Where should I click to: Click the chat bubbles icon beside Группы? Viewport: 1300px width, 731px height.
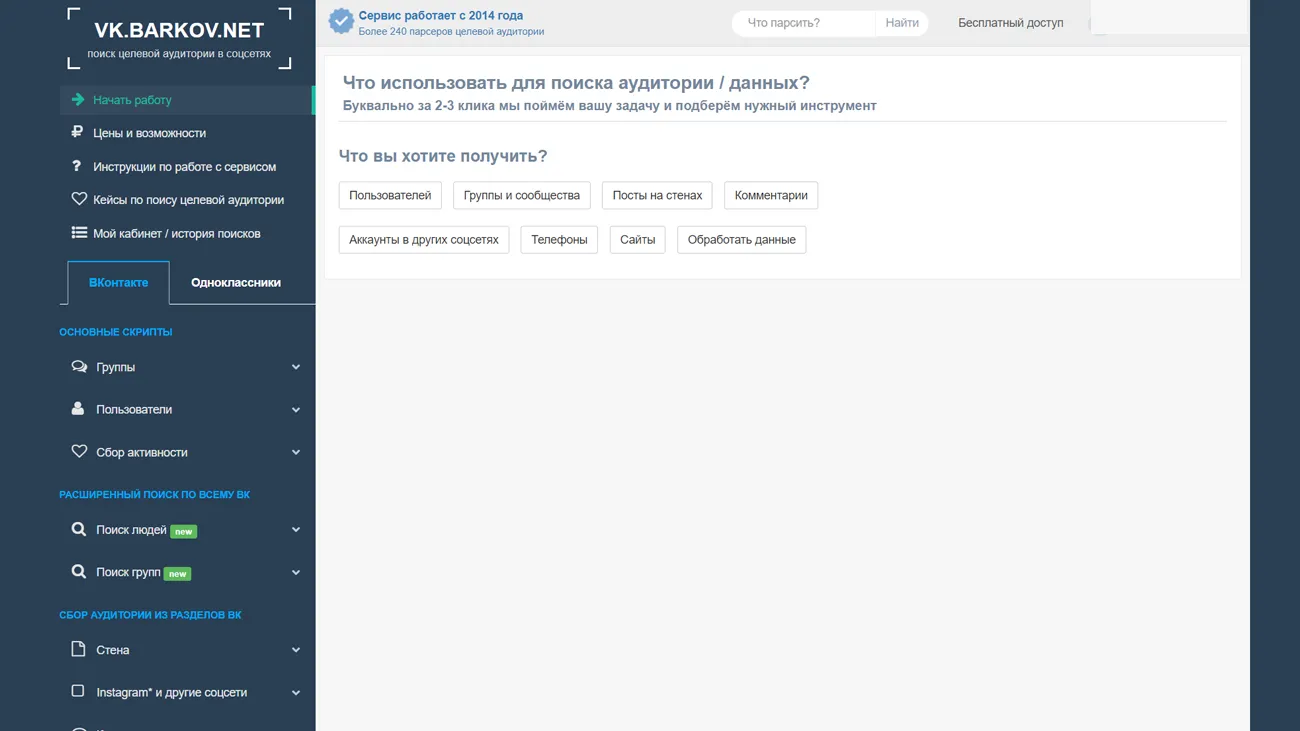79,367
